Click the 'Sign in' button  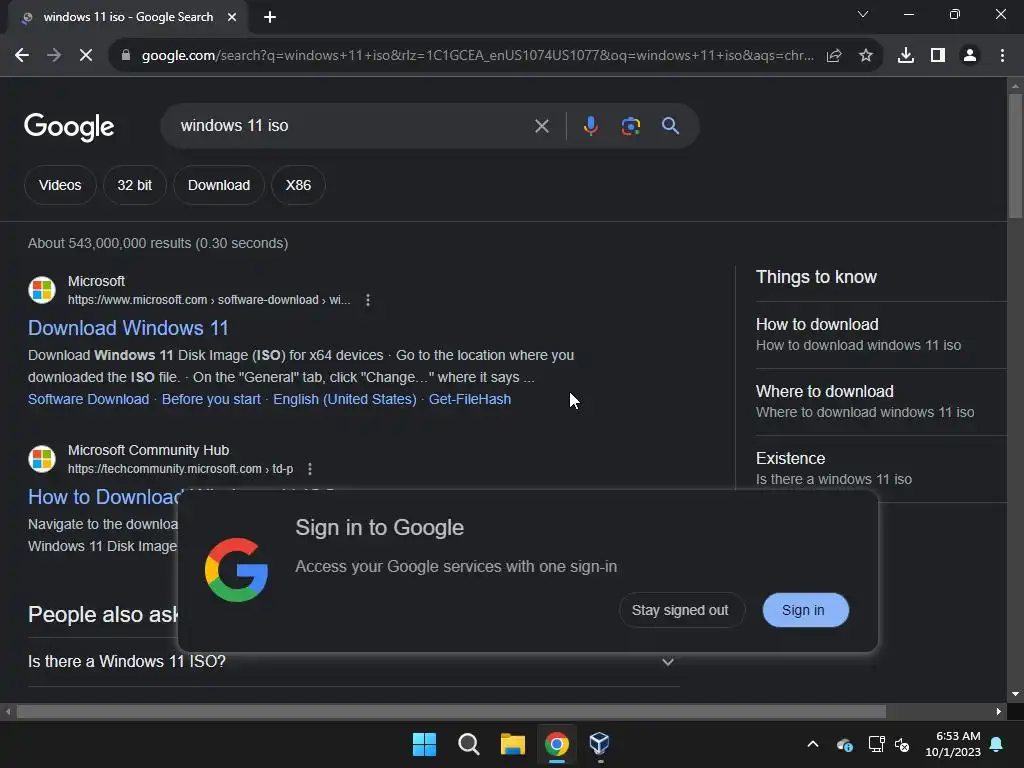point(805,610)
